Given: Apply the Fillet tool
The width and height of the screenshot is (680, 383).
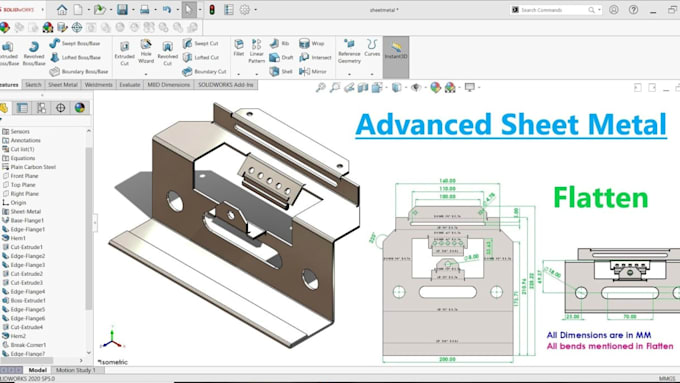Looking at the screenshot, I should tap(239, 48).
